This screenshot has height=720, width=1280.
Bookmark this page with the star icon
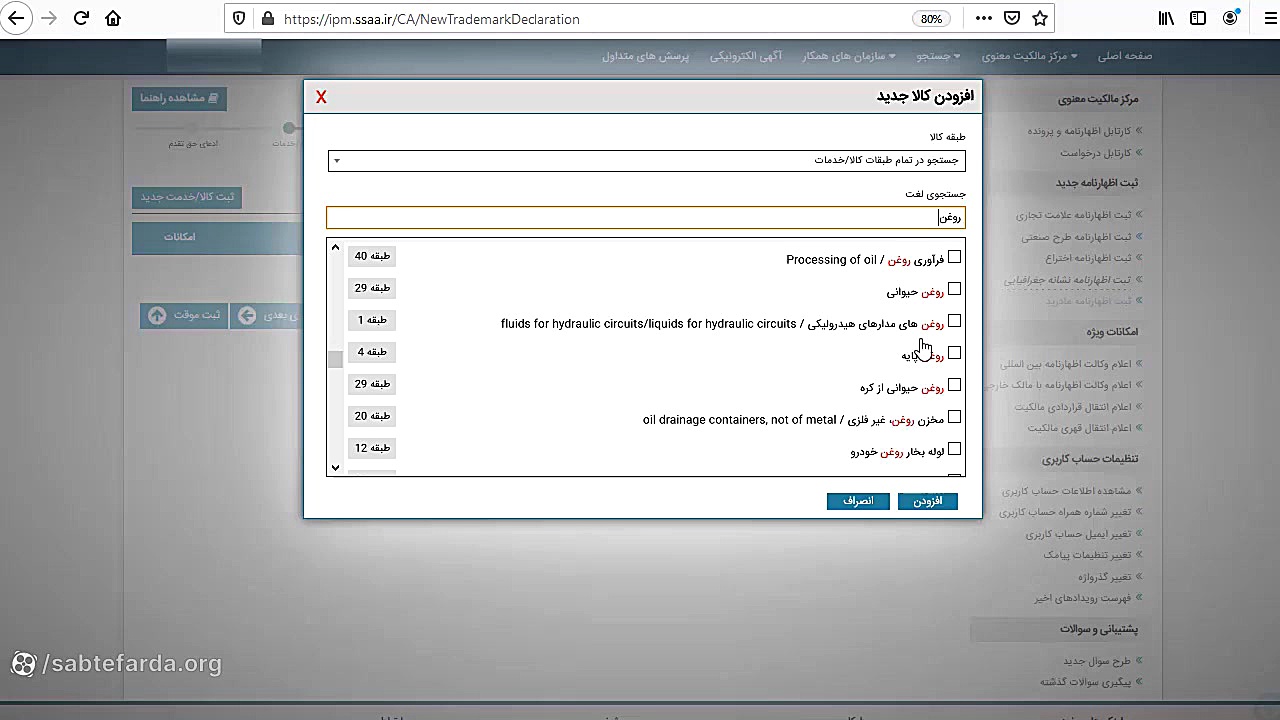click(1040, 18)
